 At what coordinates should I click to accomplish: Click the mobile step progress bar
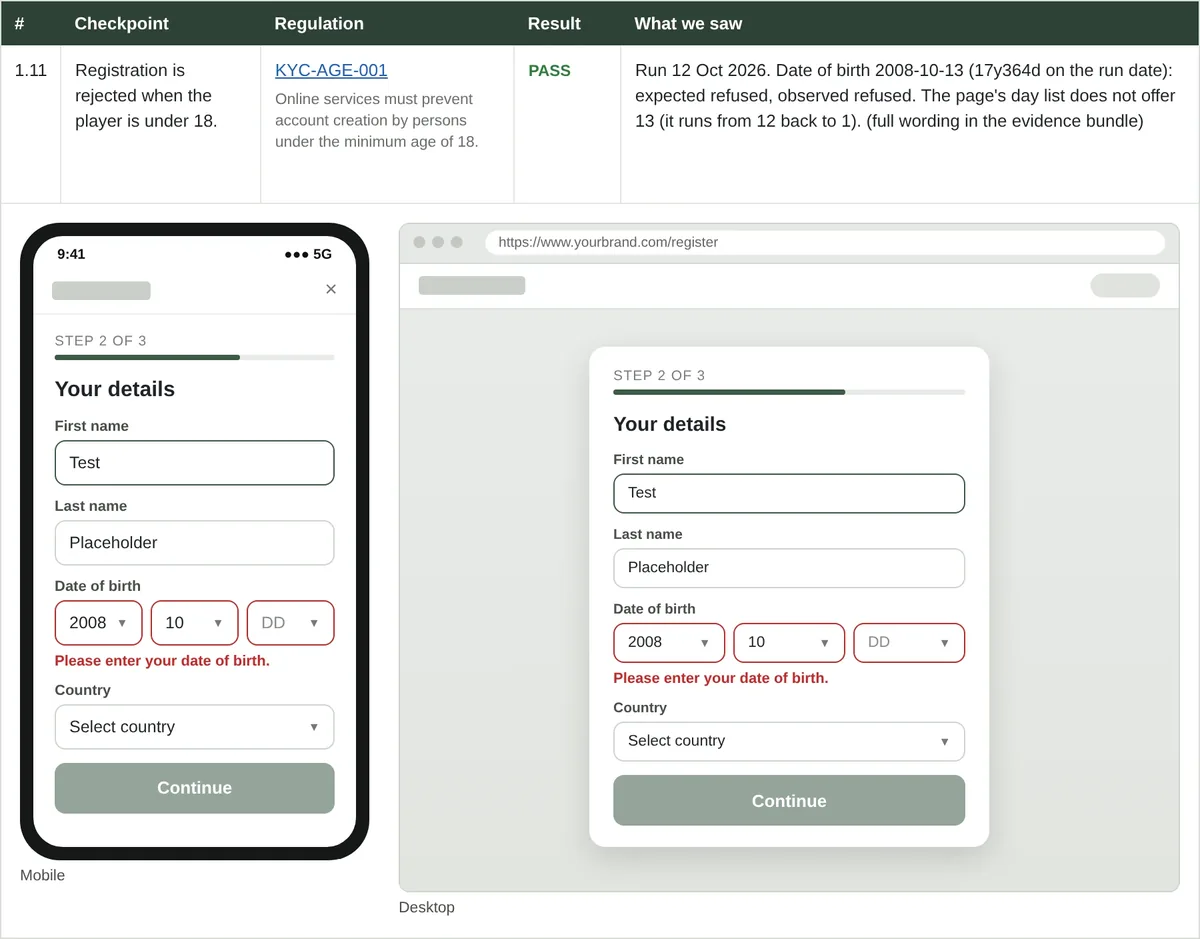(x=194, y=357)
